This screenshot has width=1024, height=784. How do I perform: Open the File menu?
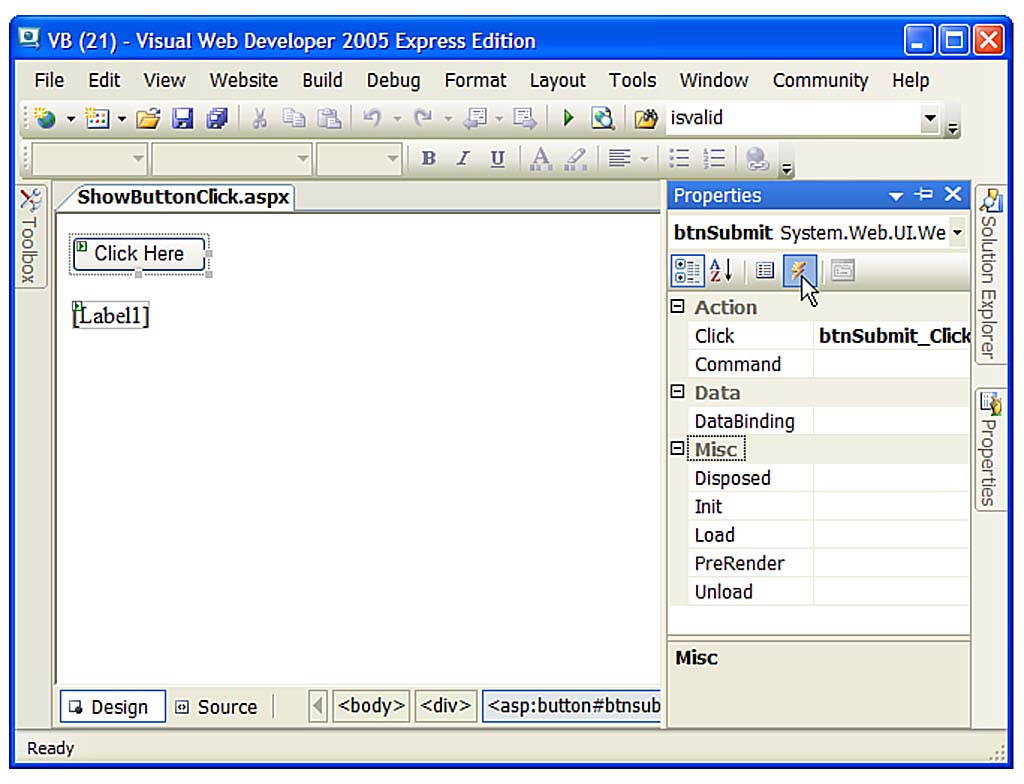49,80
